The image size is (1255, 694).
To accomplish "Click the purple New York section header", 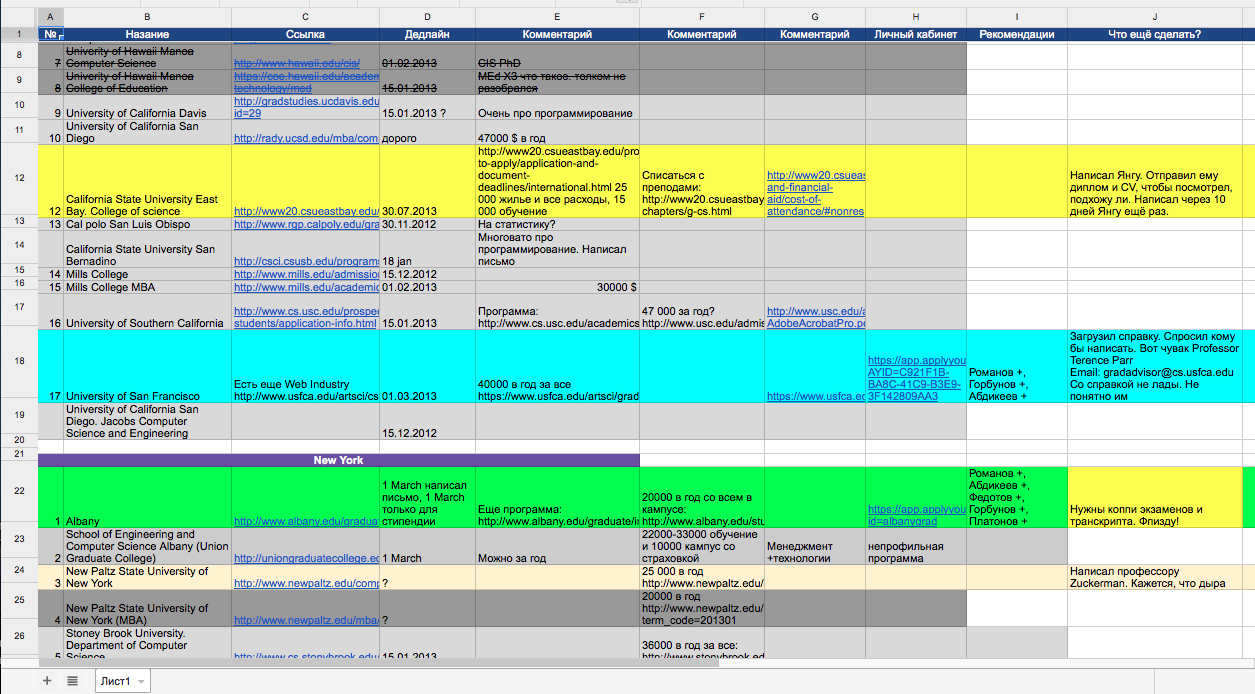I will pos(338,460).
